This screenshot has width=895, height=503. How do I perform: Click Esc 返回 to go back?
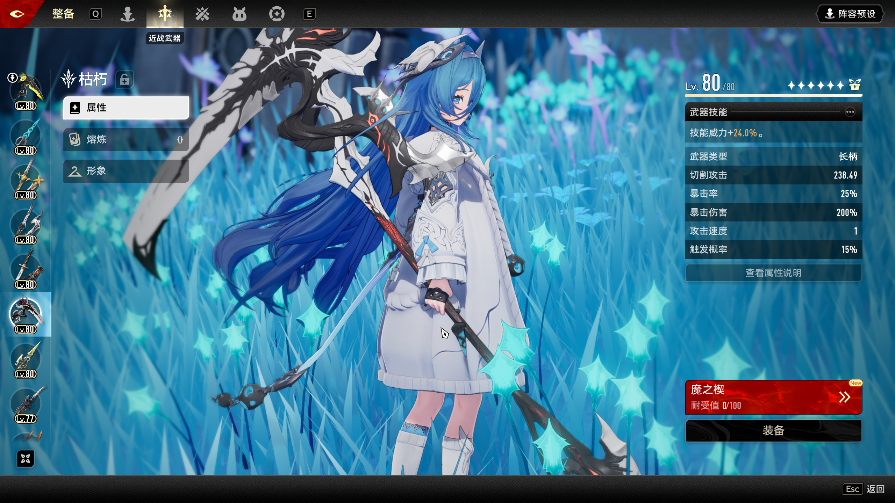click(865, 489)
